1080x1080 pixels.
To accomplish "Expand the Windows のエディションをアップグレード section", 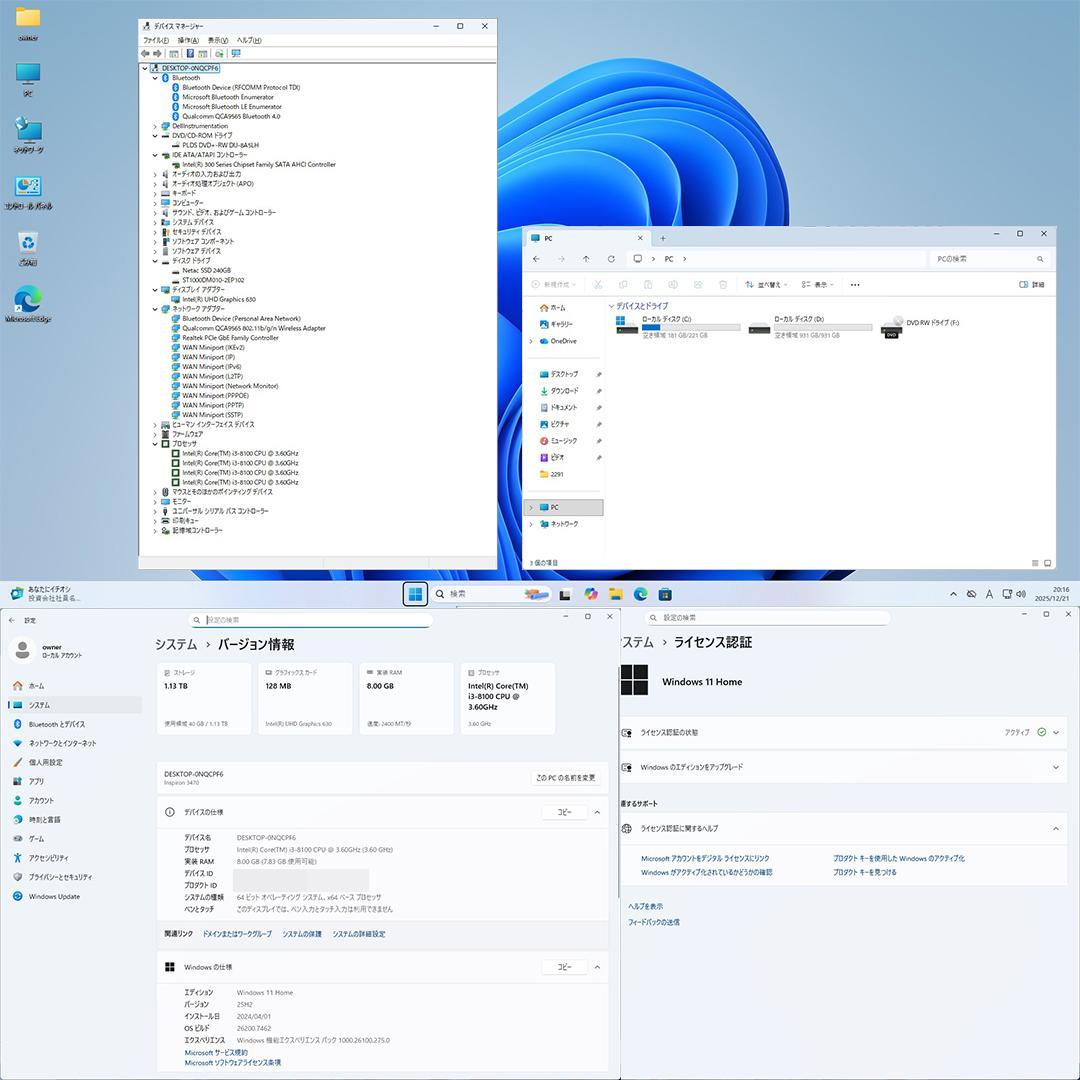I will pos(1055,768).
